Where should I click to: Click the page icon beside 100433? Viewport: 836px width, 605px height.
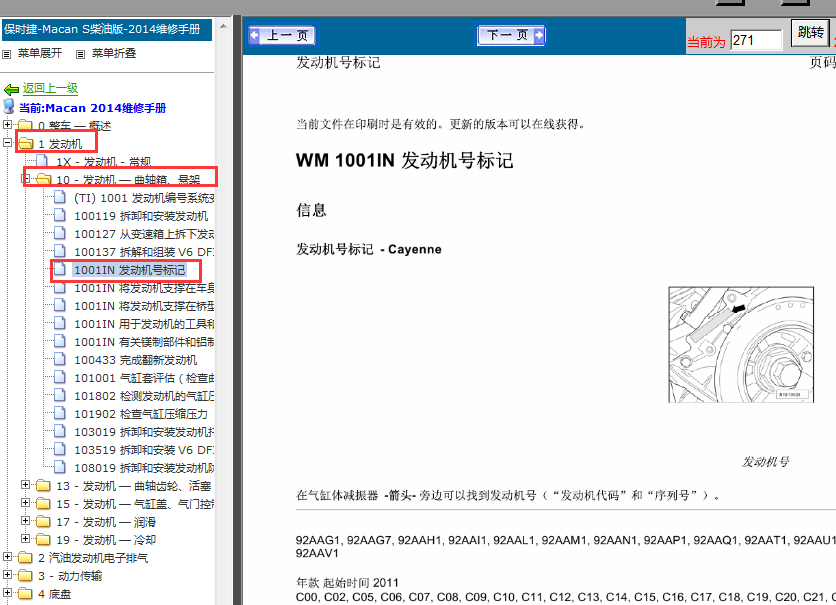60,359
